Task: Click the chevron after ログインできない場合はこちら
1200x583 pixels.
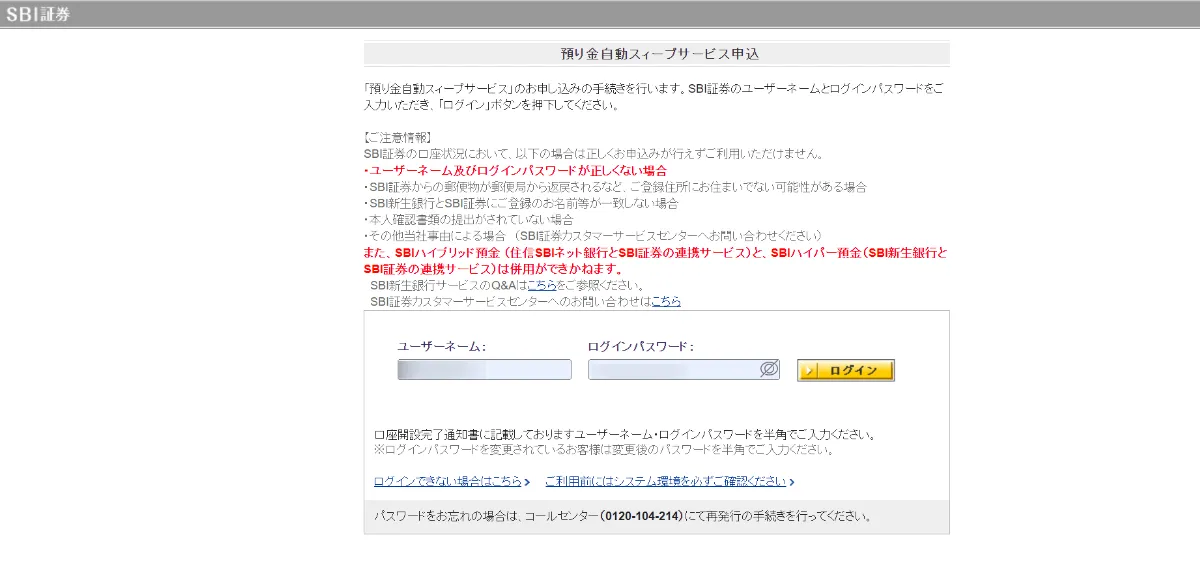Action: coord(527,482)
